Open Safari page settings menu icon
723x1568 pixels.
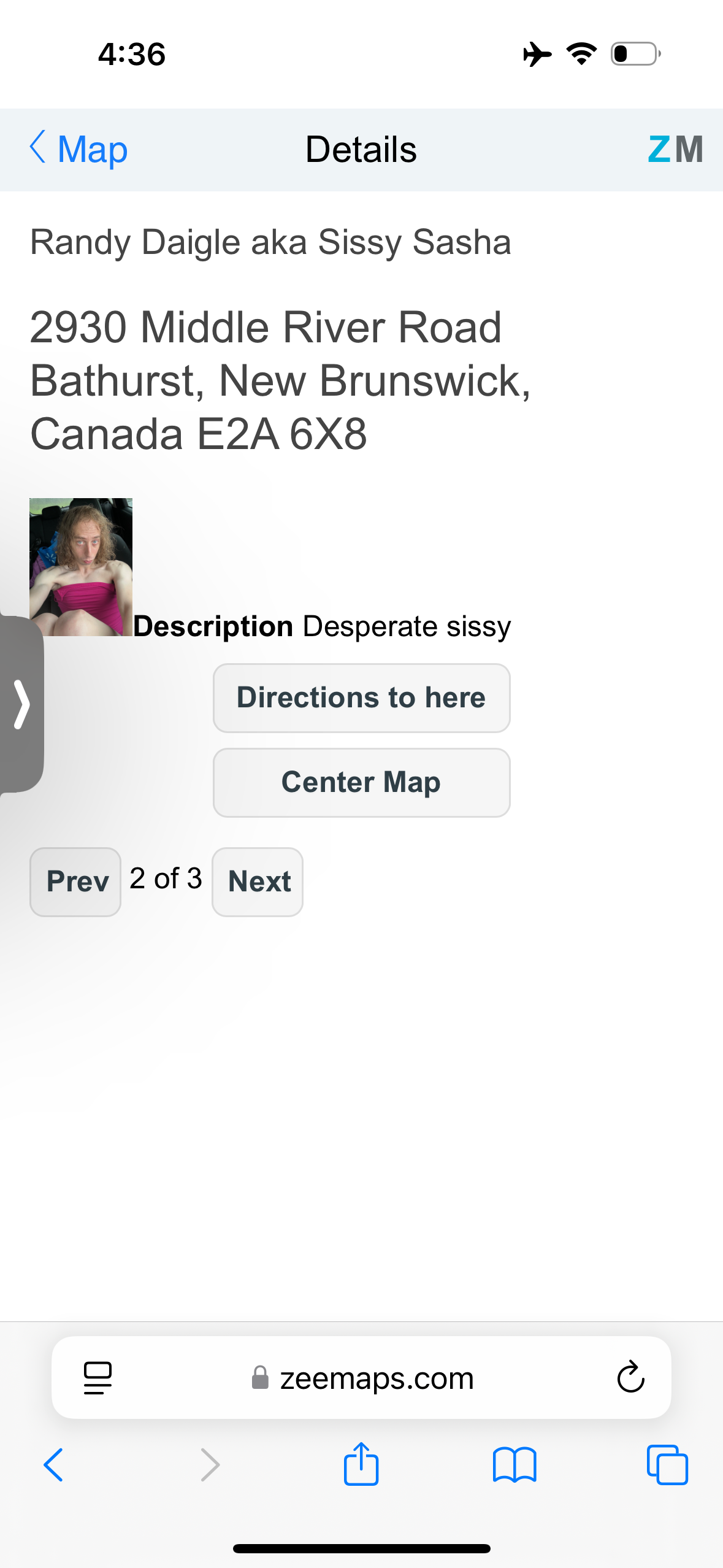click(x=98, y=1378)
